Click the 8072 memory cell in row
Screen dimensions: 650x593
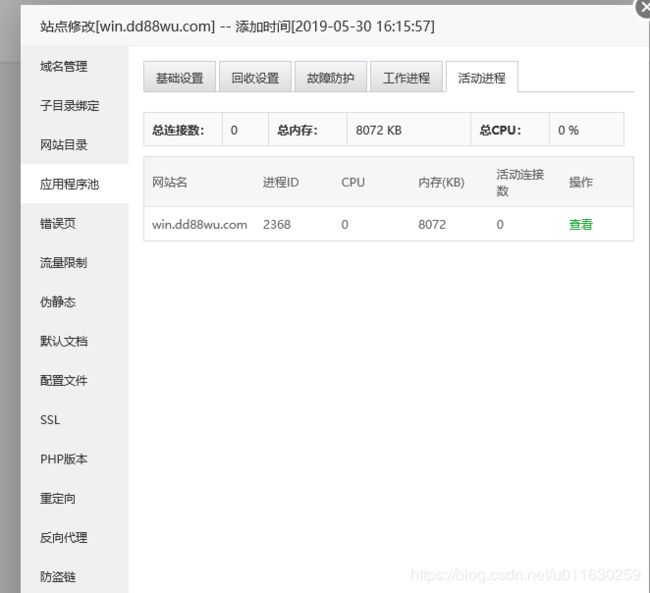point(432,224)
